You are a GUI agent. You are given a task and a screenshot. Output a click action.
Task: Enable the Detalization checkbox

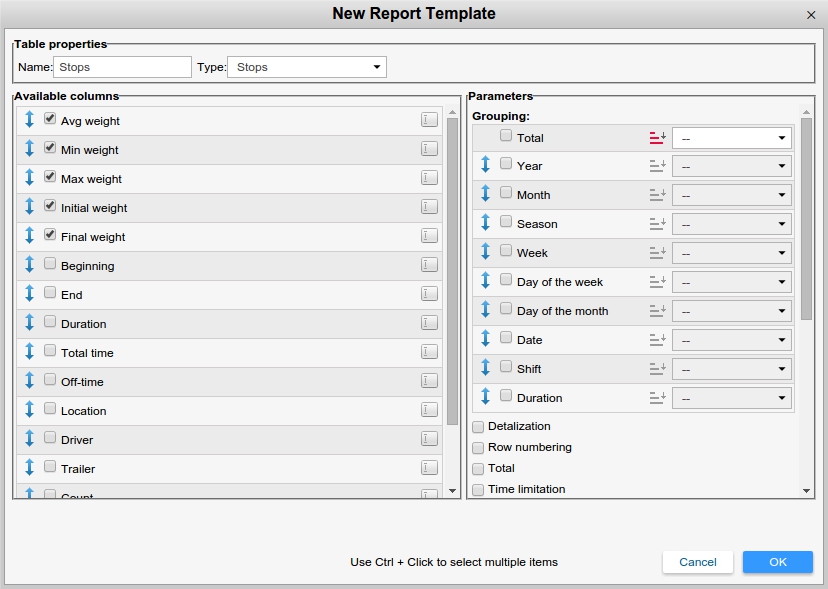pyautogui.click(x=478, y=427)
